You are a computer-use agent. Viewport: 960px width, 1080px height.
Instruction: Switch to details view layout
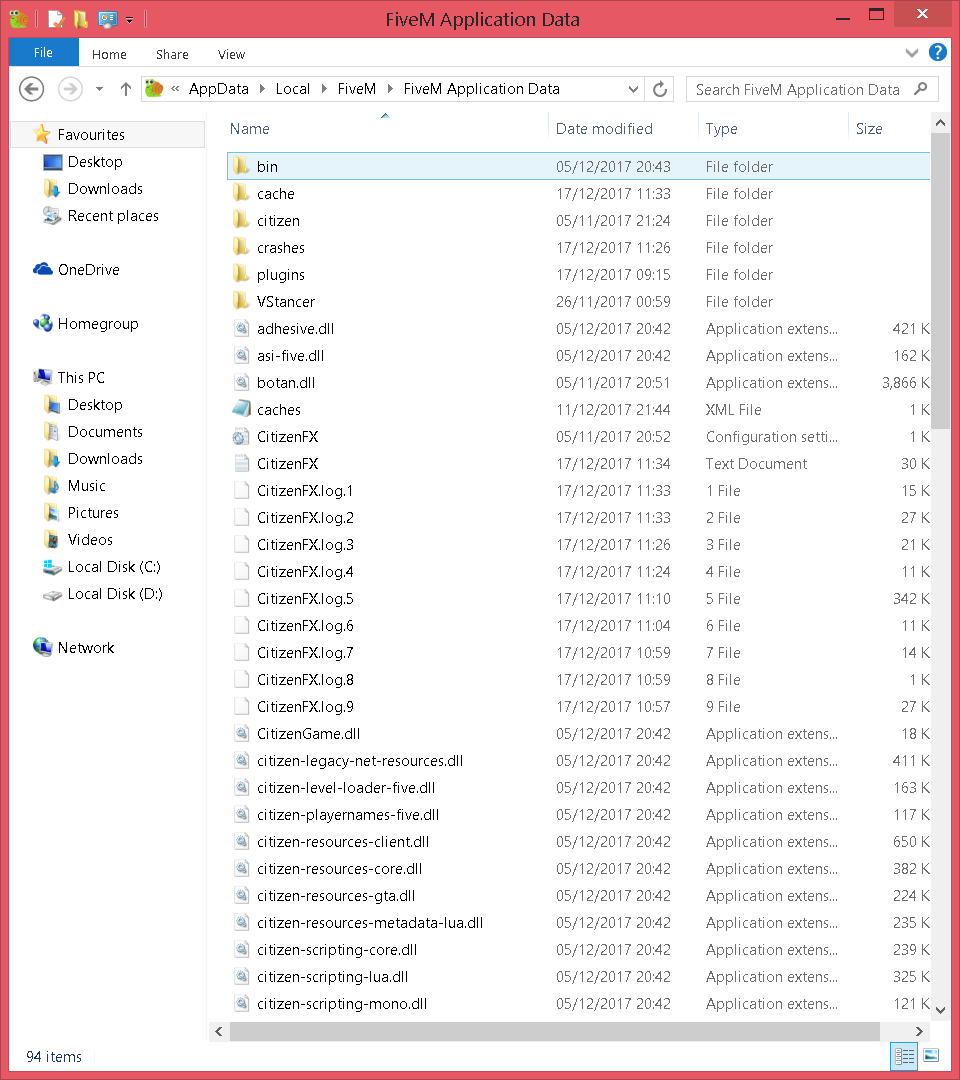pos(904,1055)
